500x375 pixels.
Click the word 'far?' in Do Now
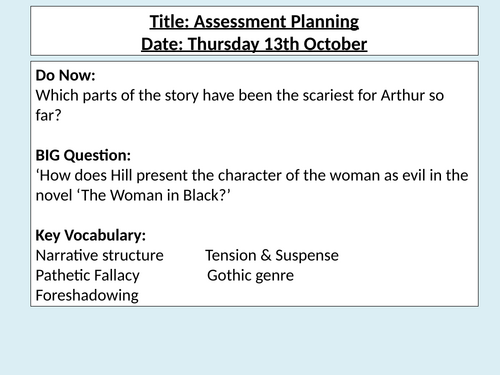coord(48,115)
